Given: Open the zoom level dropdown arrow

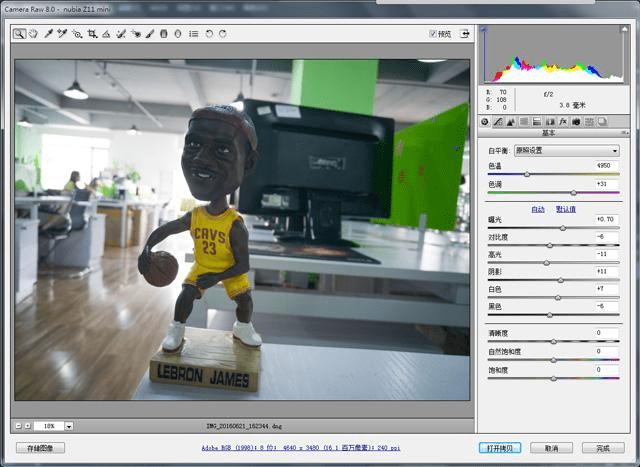Looking at the screenshot, I should (69, 426).
